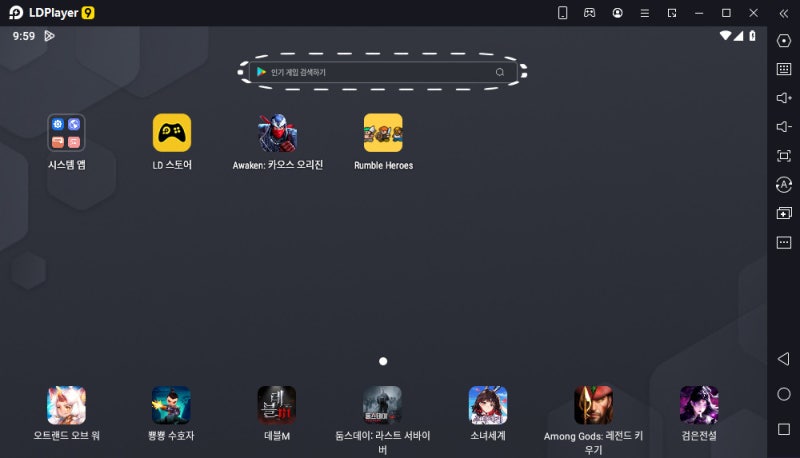Open 오트랜드 오브 워 game
800x458 pixels.
(x=66, y=405)
